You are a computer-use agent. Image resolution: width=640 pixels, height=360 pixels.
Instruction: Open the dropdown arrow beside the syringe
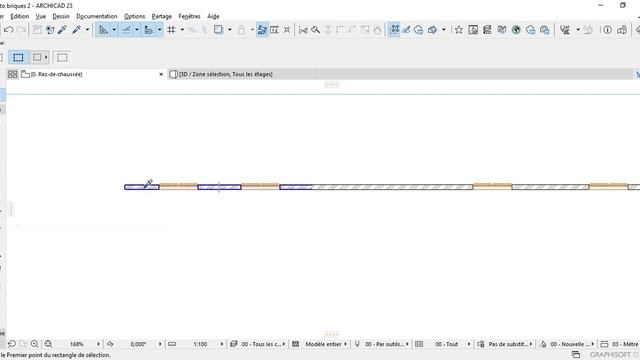point(87,30)
